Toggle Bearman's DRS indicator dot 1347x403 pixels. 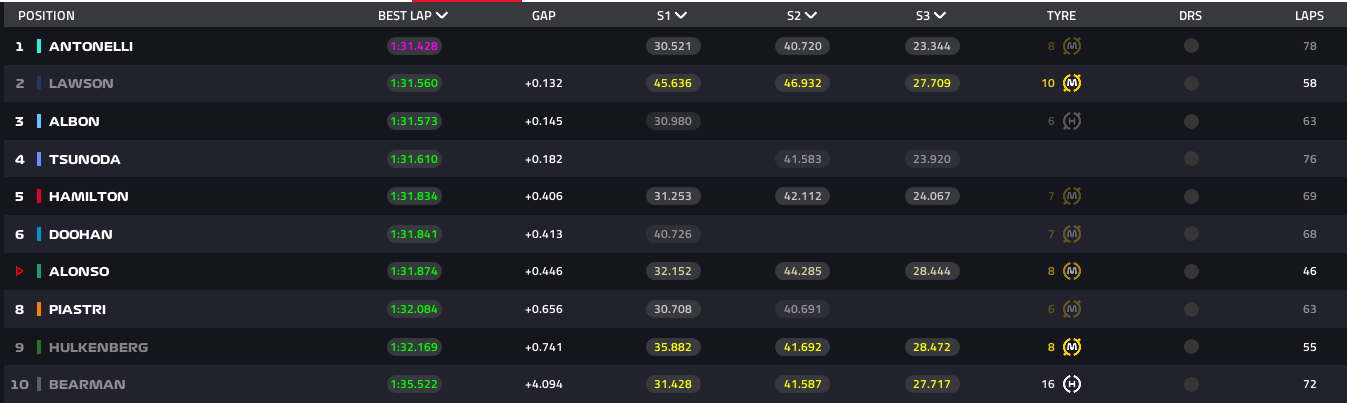tap(1191, 384)
